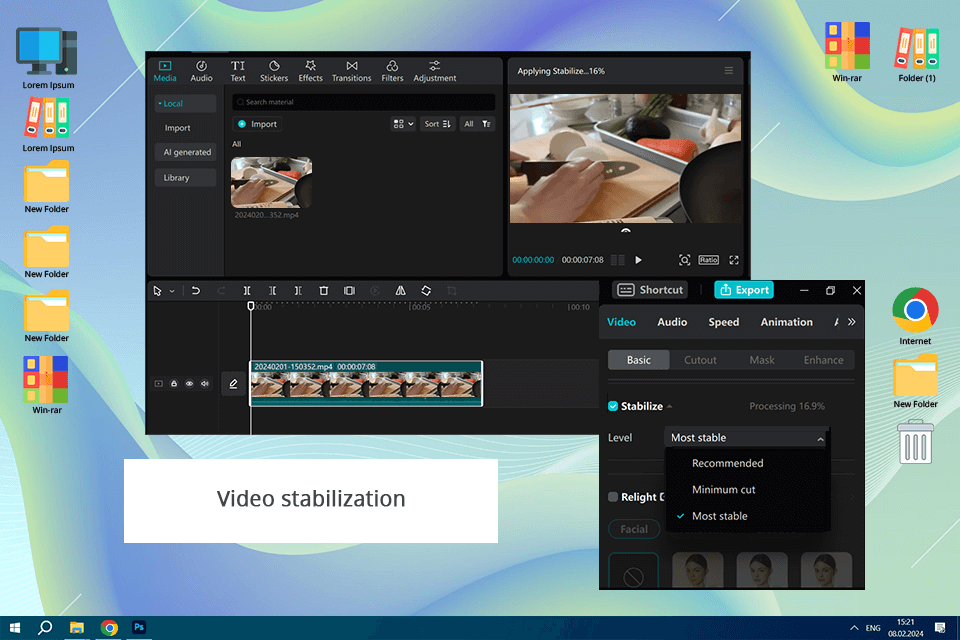This screenshot has height=640, width=960.
Task: Expand the grid view mode dropdown
Action: coord(403,124)
